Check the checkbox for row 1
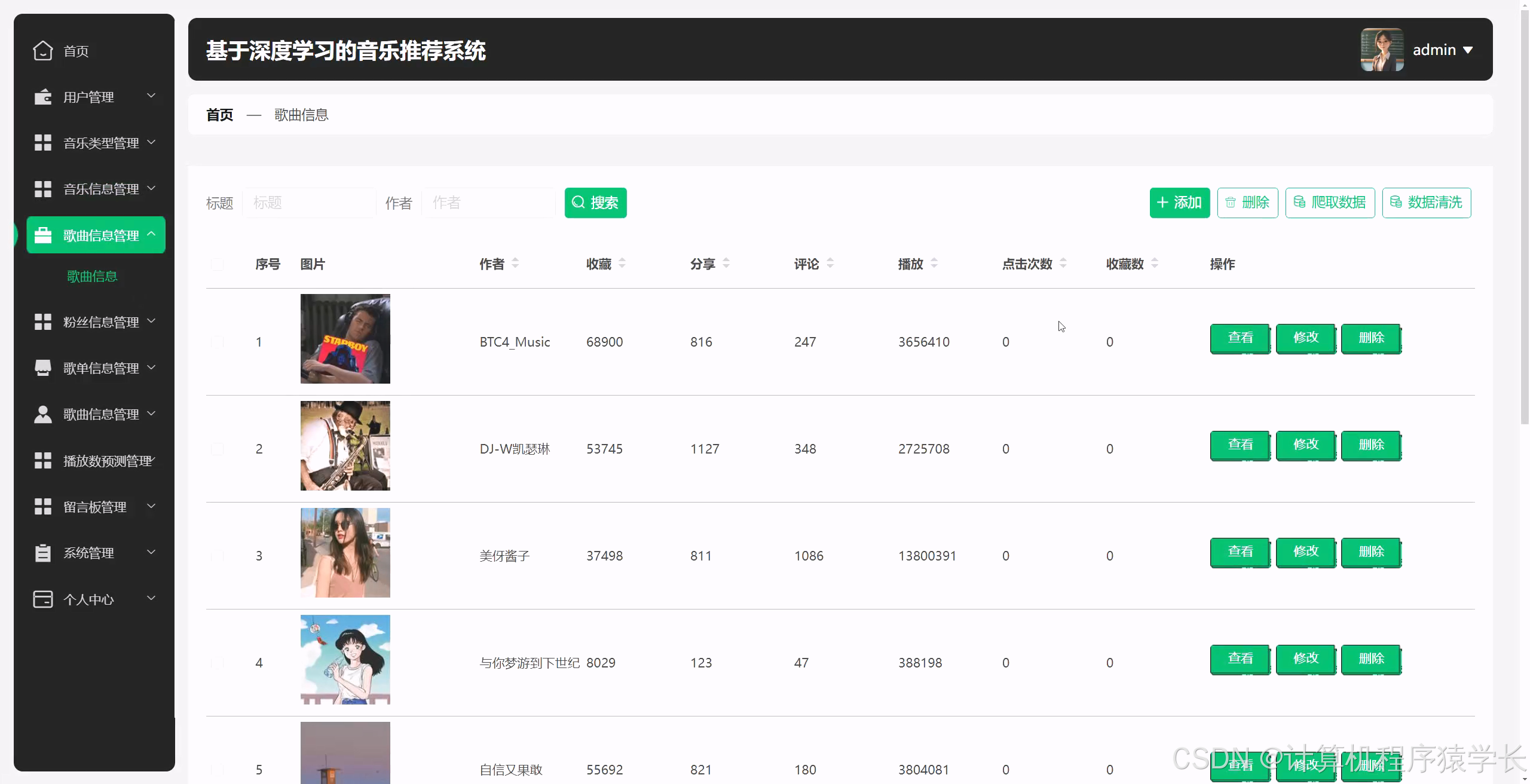The image size is (1530, 784). (217, 342)
